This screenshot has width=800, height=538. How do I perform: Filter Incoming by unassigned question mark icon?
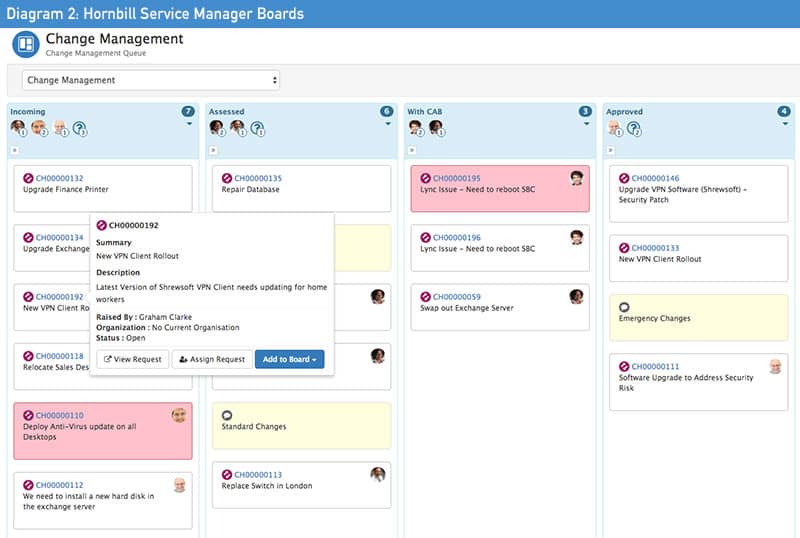click(x=80, y=129)
